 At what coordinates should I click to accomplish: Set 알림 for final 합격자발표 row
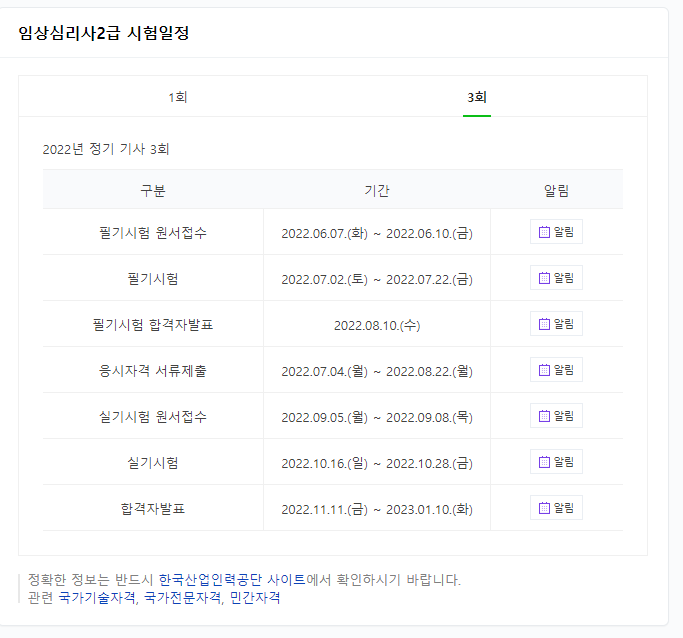[556, 508]
